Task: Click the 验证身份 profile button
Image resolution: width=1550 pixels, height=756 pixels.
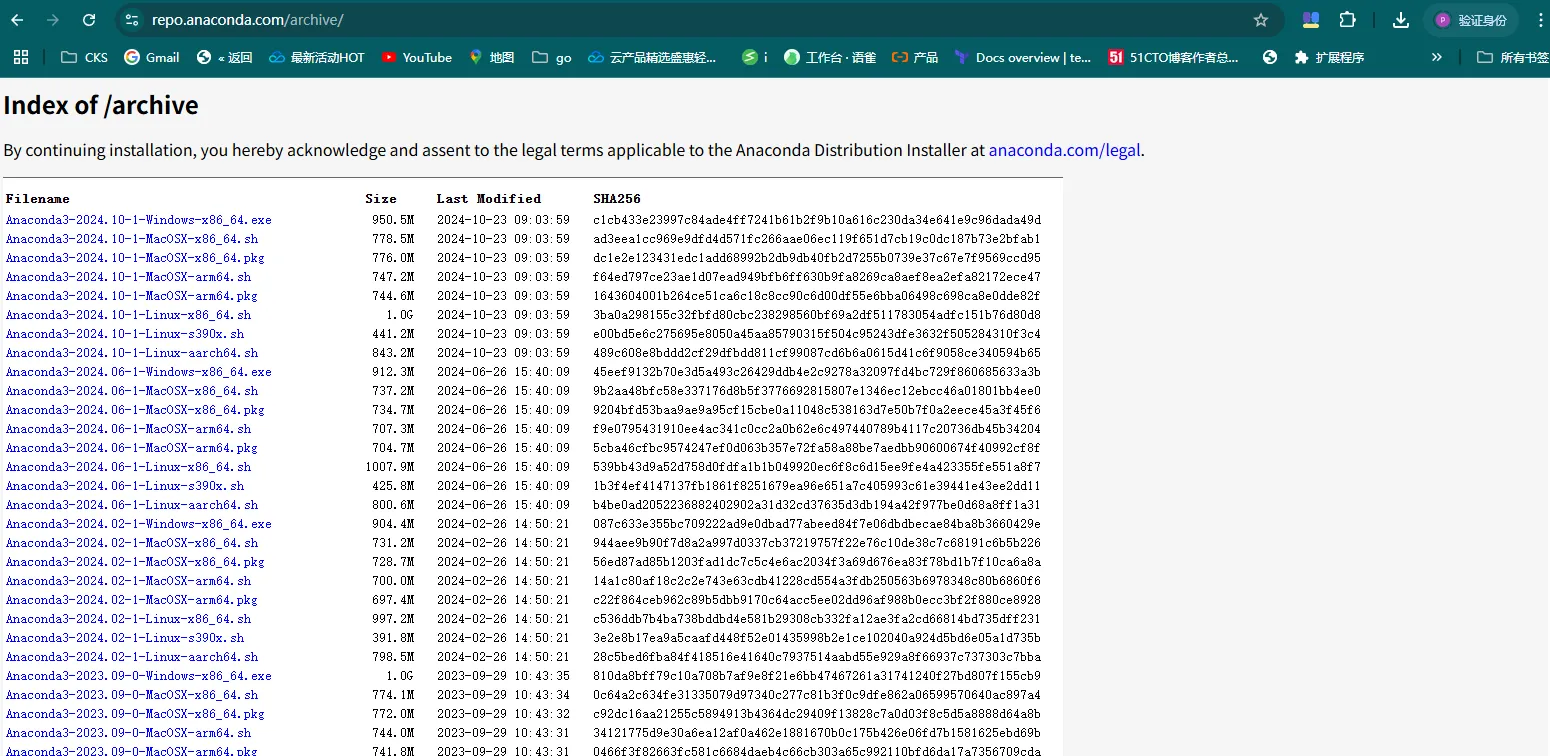Action: point(1471,20)
